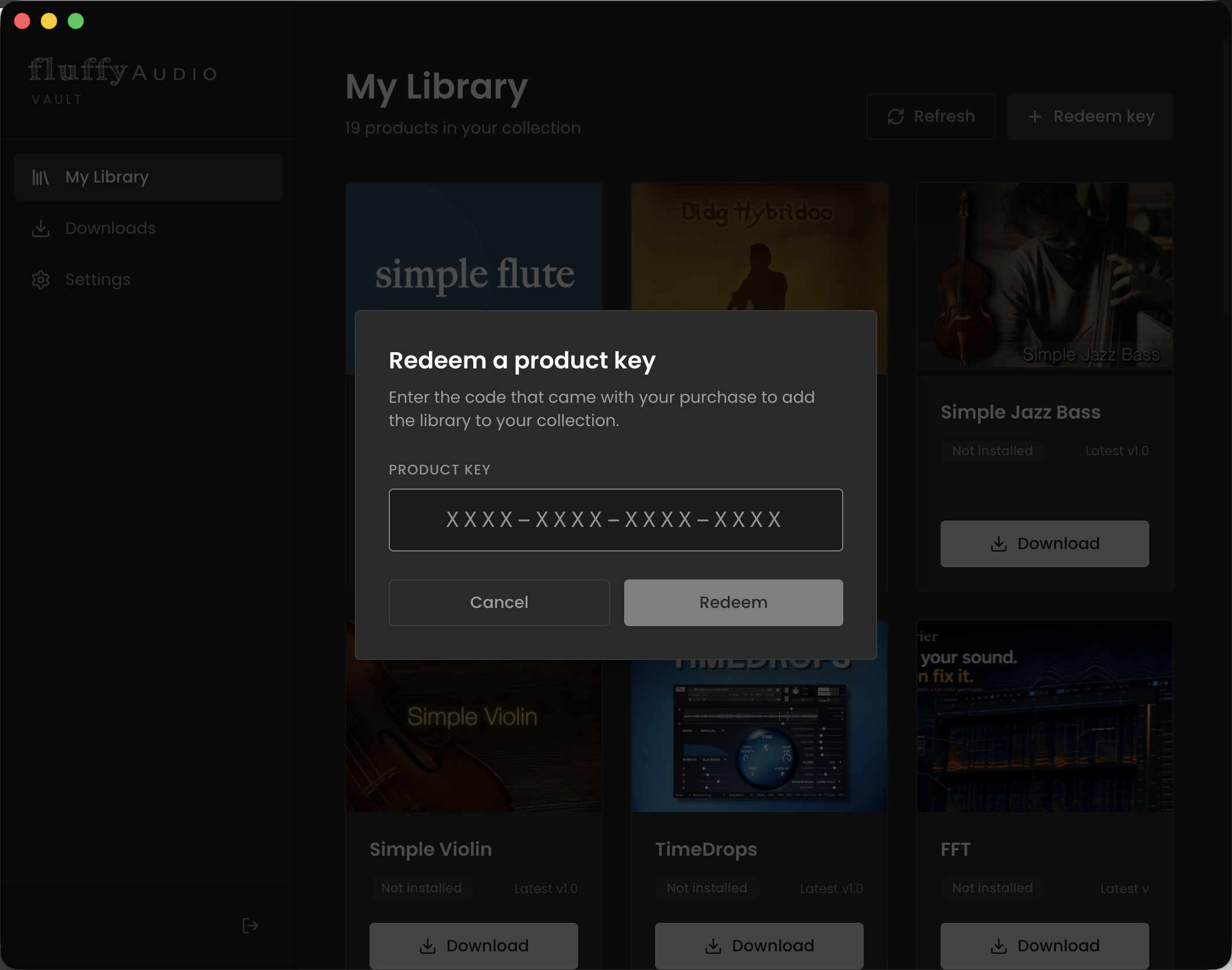Minimize the window with the yellow button
The height and width of the screenshot is (970, 1232).
[x=49, y=21]
